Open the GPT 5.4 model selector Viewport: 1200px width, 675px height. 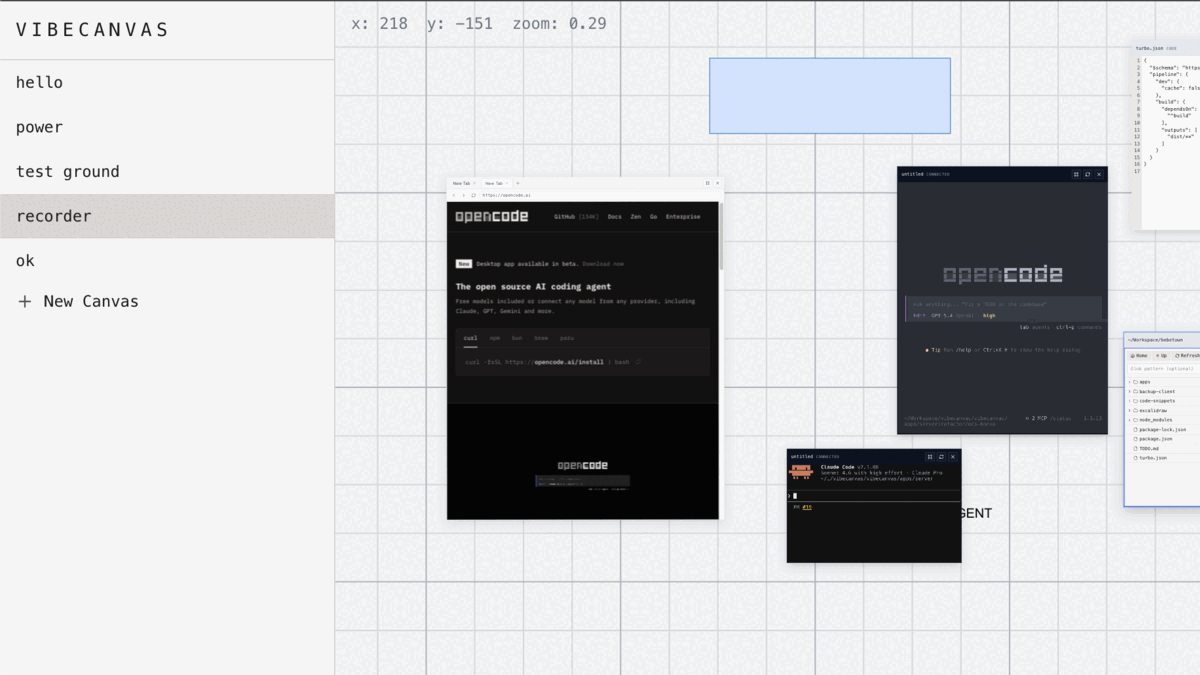tap(941, 316)
